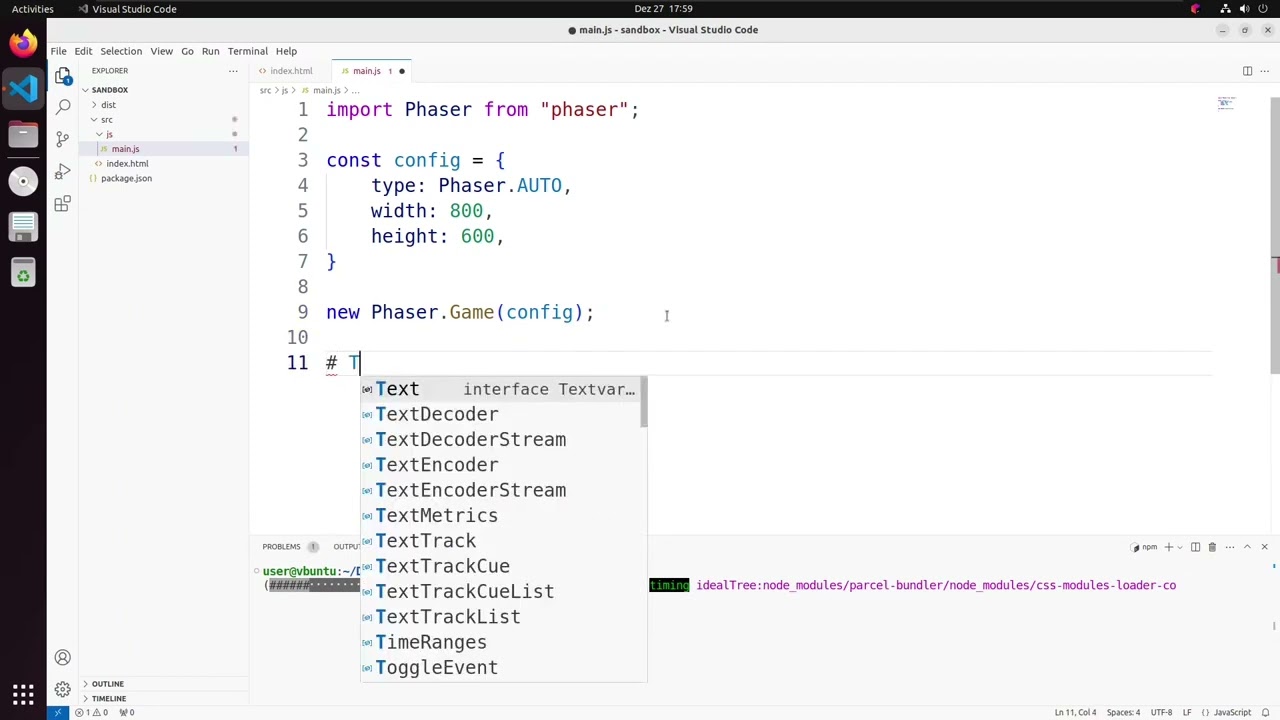Open the Selection menu
1280x720 pixels.
pos(121,51)
